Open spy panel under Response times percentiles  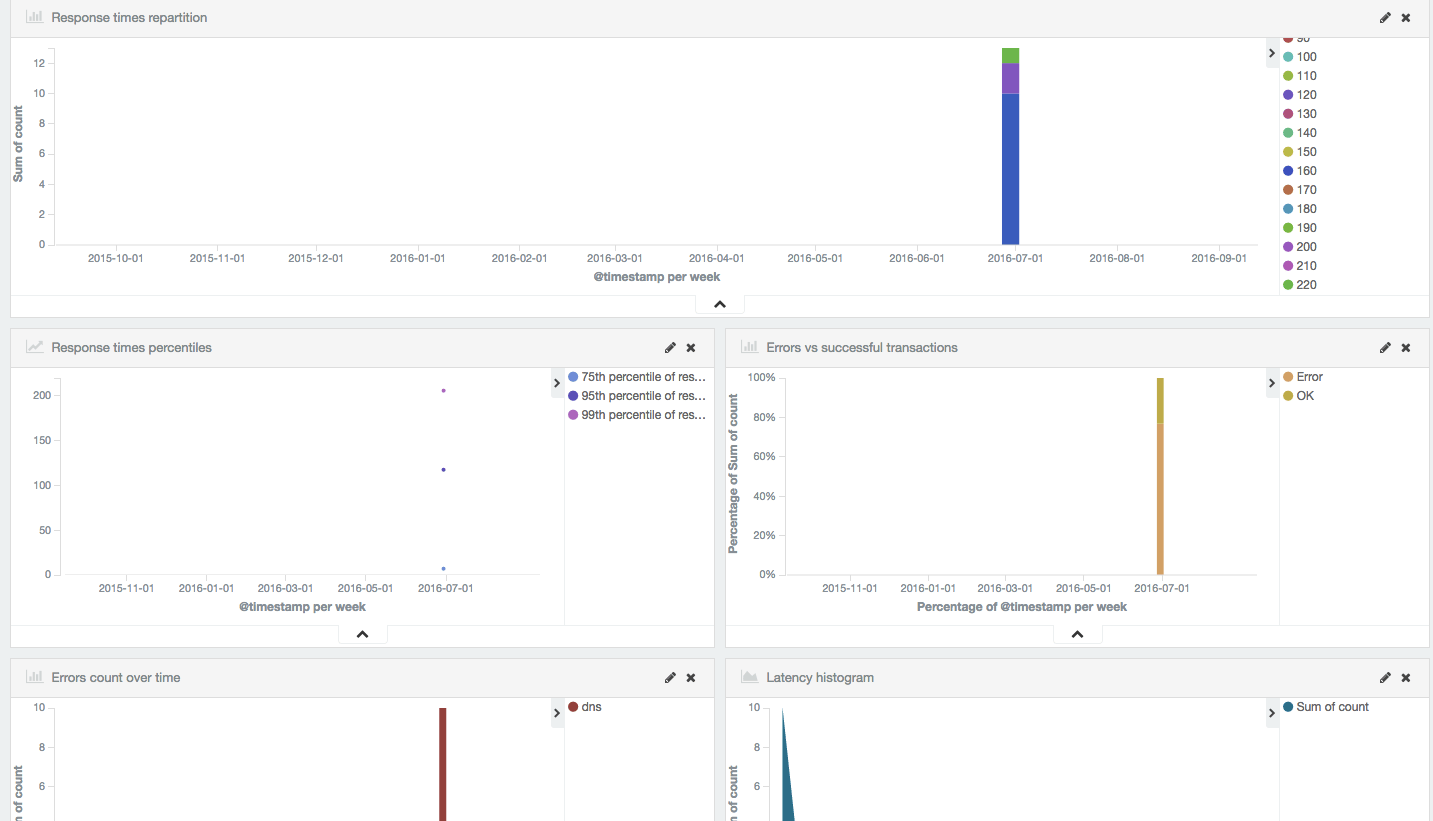coord(363,634)
